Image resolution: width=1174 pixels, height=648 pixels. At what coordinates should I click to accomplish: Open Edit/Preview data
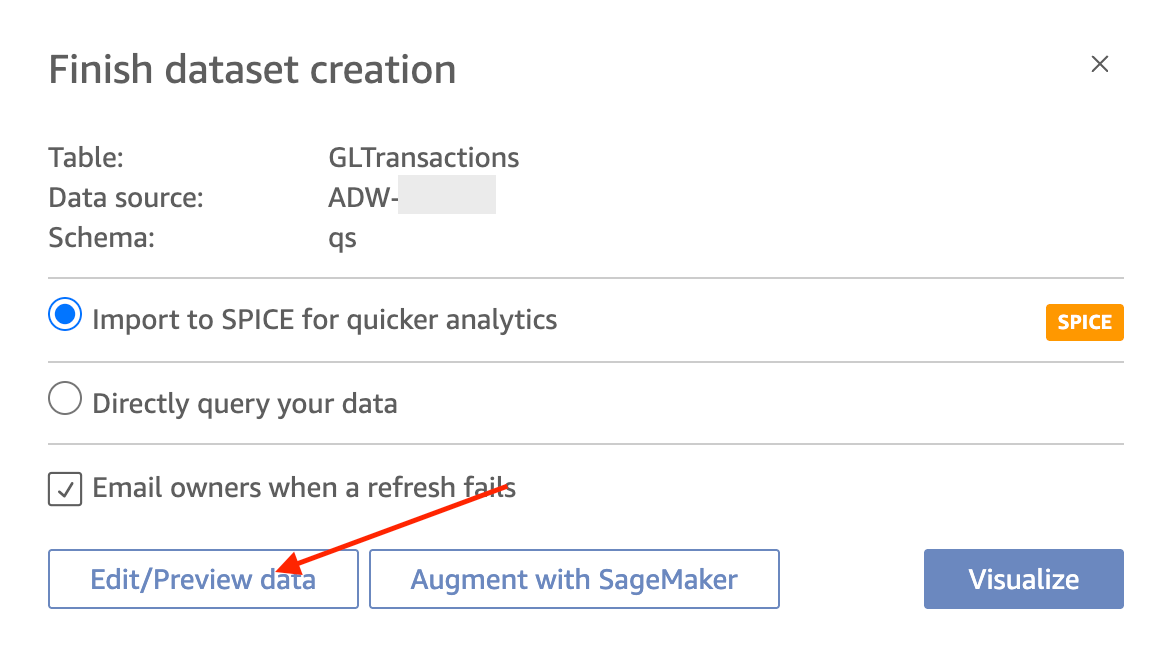click(203, 579)
